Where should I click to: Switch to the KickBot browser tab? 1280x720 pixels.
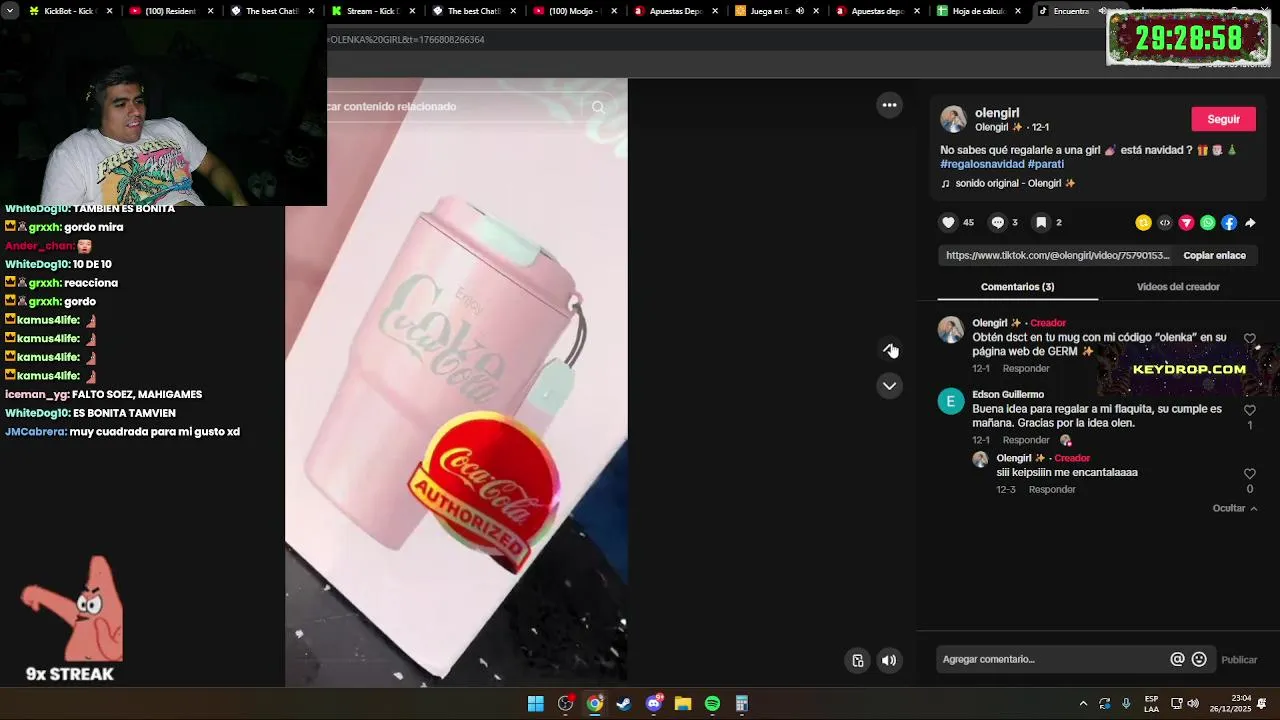(x=71, y=11)
